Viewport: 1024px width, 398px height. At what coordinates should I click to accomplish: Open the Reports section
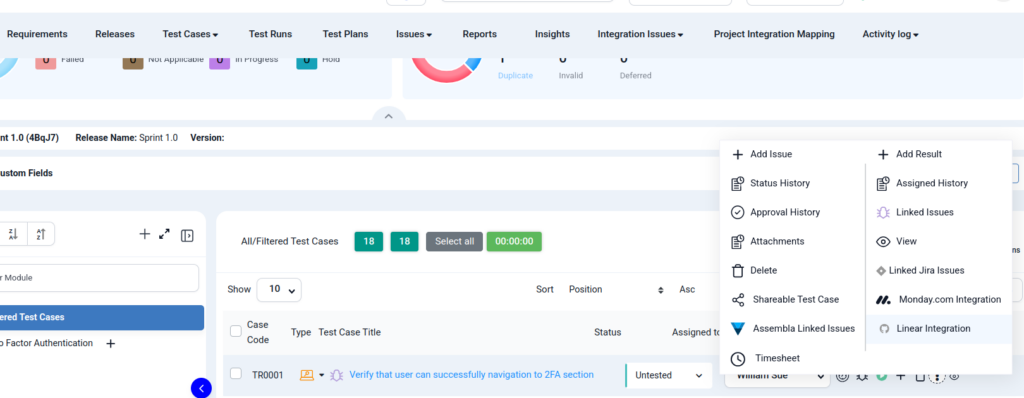(x=480, y=34)
